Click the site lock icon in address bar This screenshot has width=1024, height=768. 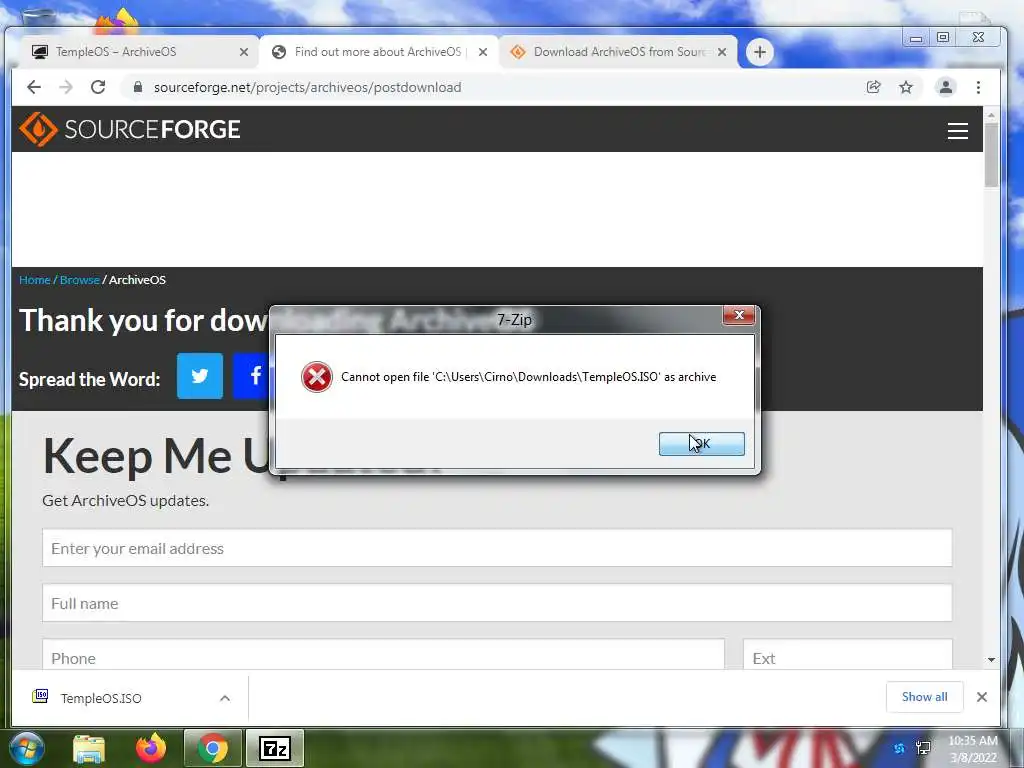click(x=137, y=87)
